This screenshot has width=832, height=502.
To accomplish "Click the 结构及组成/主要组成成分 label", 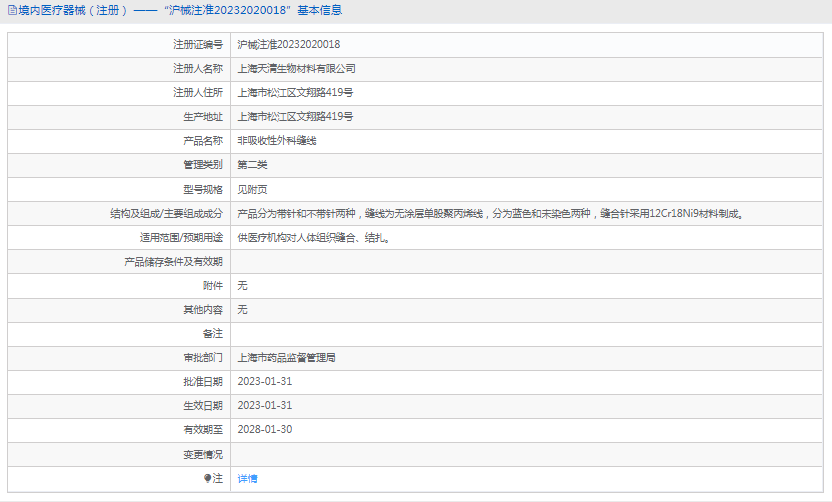I will click(167, 213).
